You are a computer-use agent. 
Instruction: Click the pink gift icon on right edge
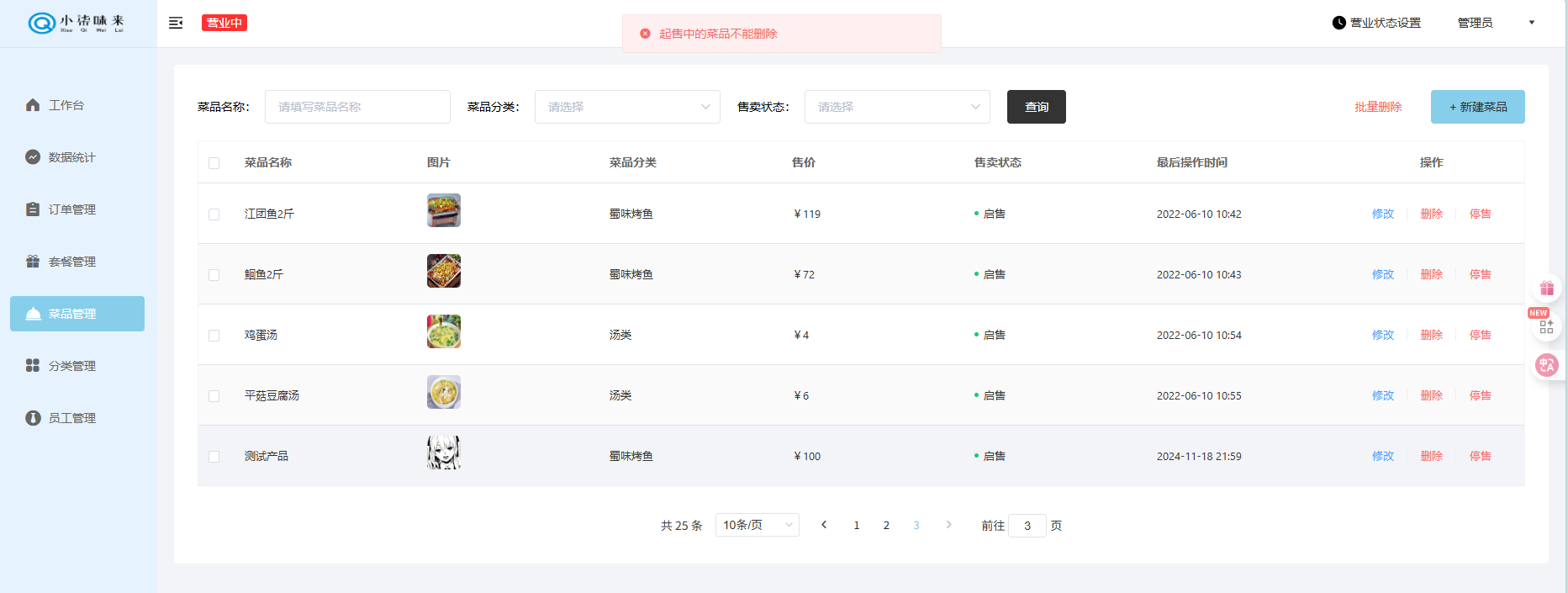click(1546, 289)
